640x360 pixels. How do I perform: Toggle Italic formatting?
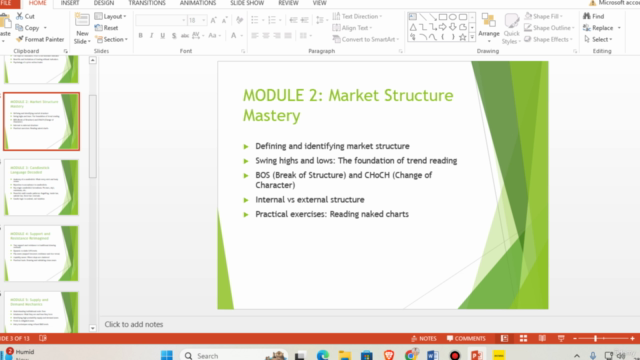[x=151, y=36]
